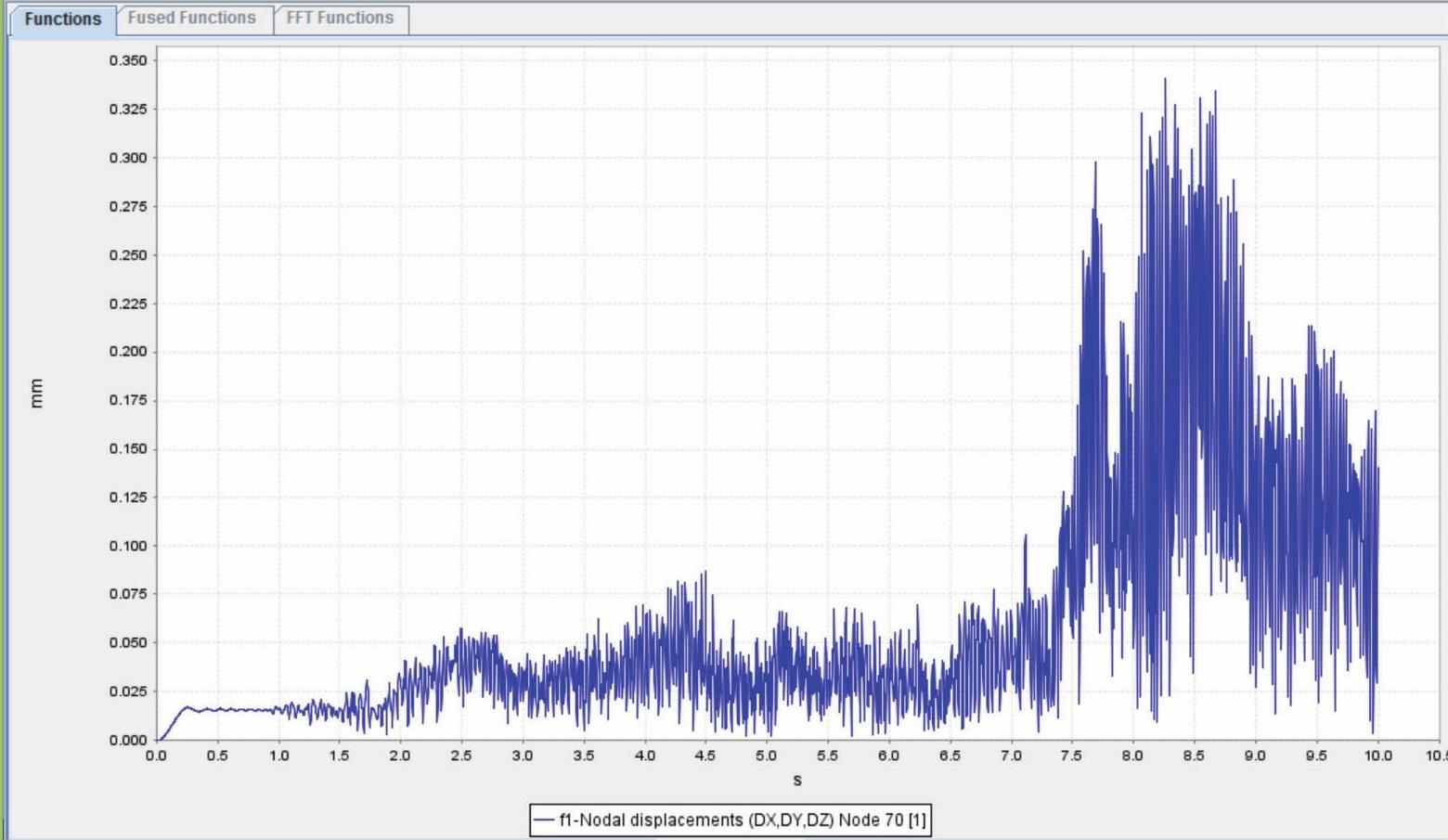The width and height of the screenshot is (1448, 840).
Task: Click the 10.0 tick label on the x-axis
Action: (x=1377, y=756)
